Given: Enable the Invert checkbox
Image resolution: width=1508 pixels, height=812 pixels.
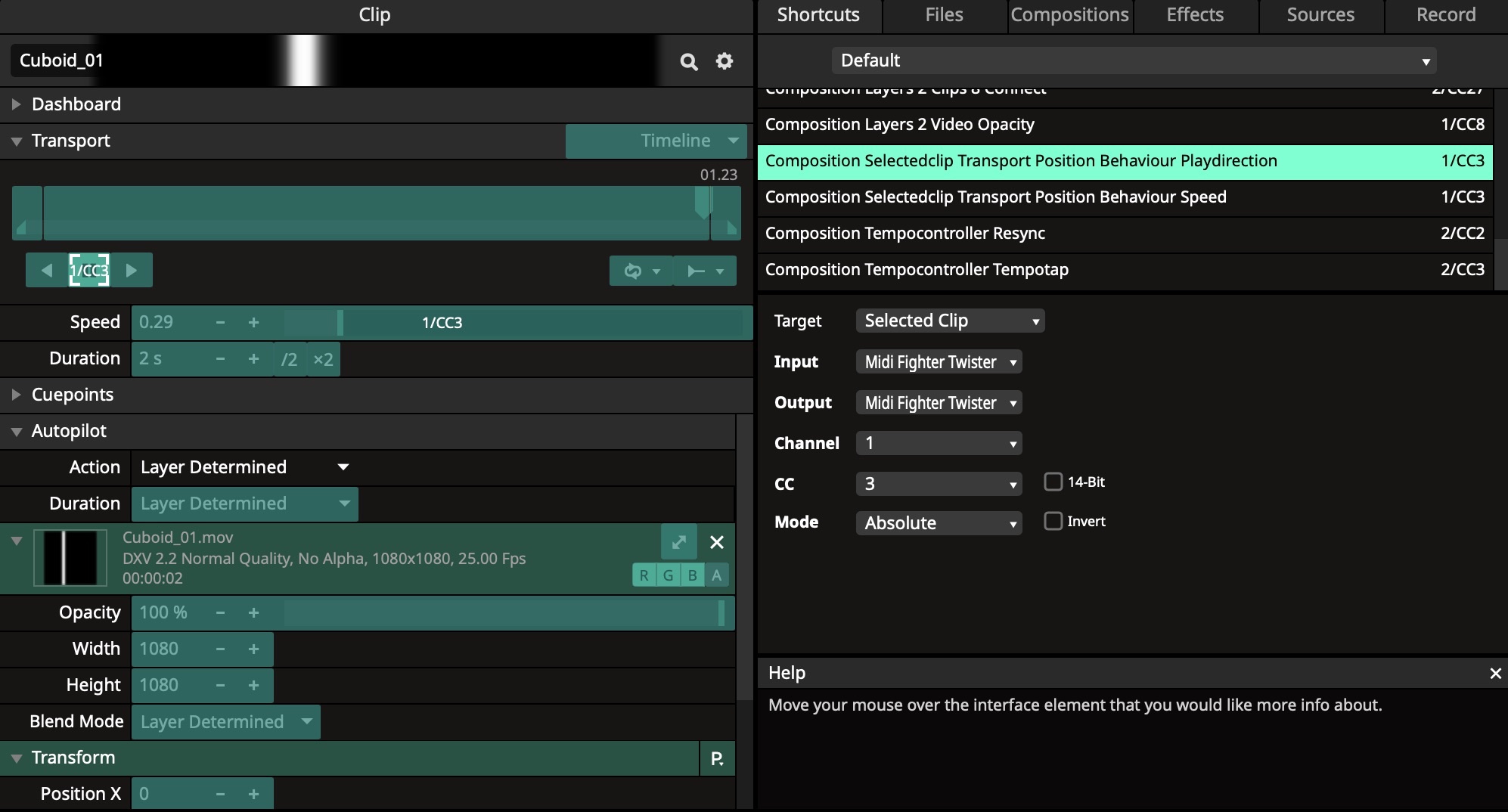Looking at the screenshot, I should [x=1053, y=521].
